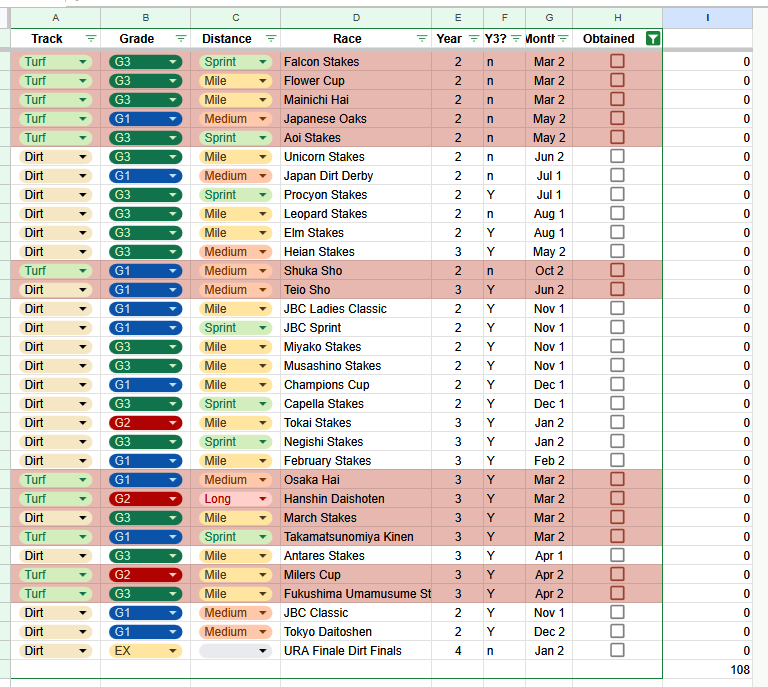768x687 pixels.
Task: Check Obtained box for Falcon Stakes
Action: (617, 61)
